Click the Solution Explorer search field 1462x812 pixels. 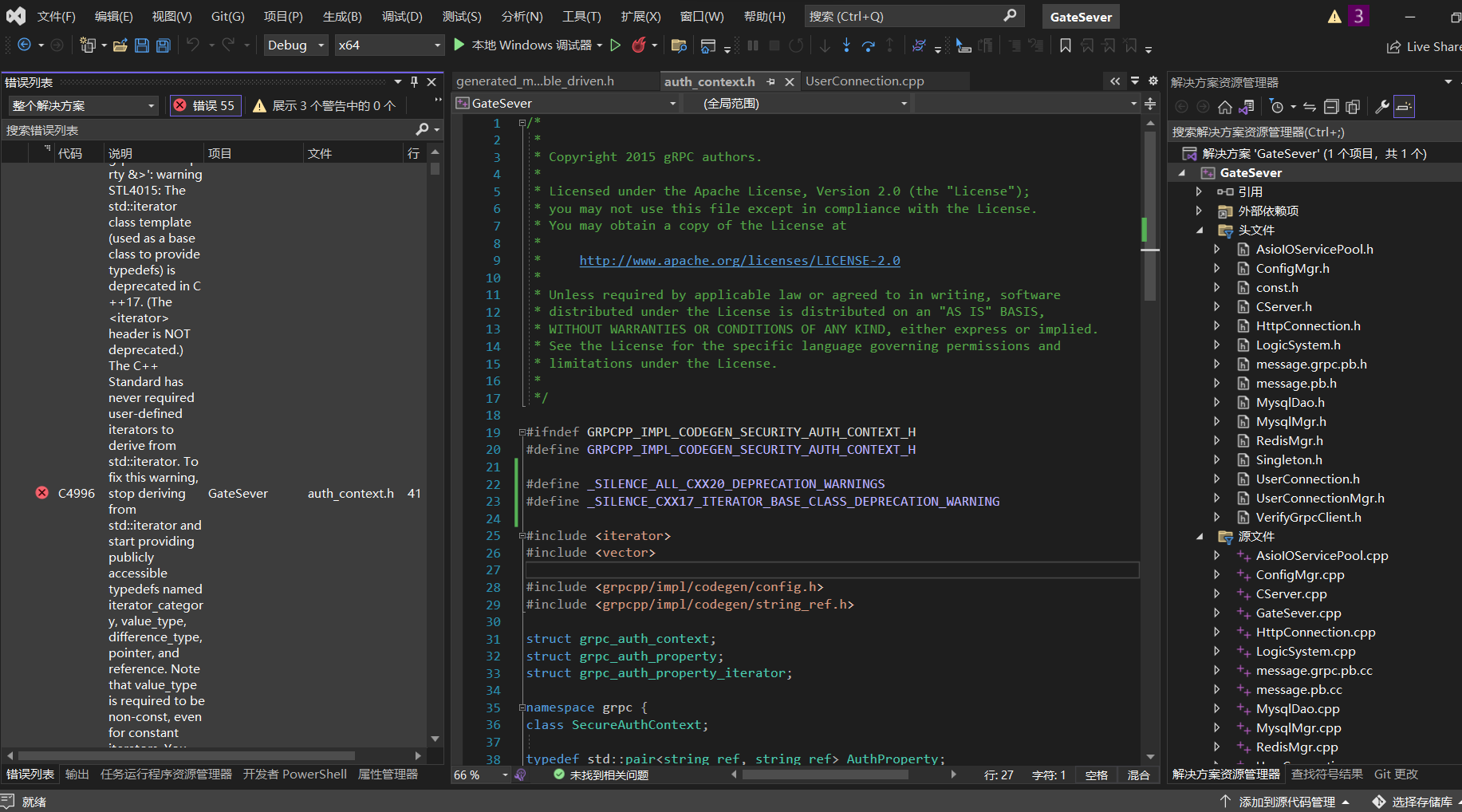pos(1314,132)
